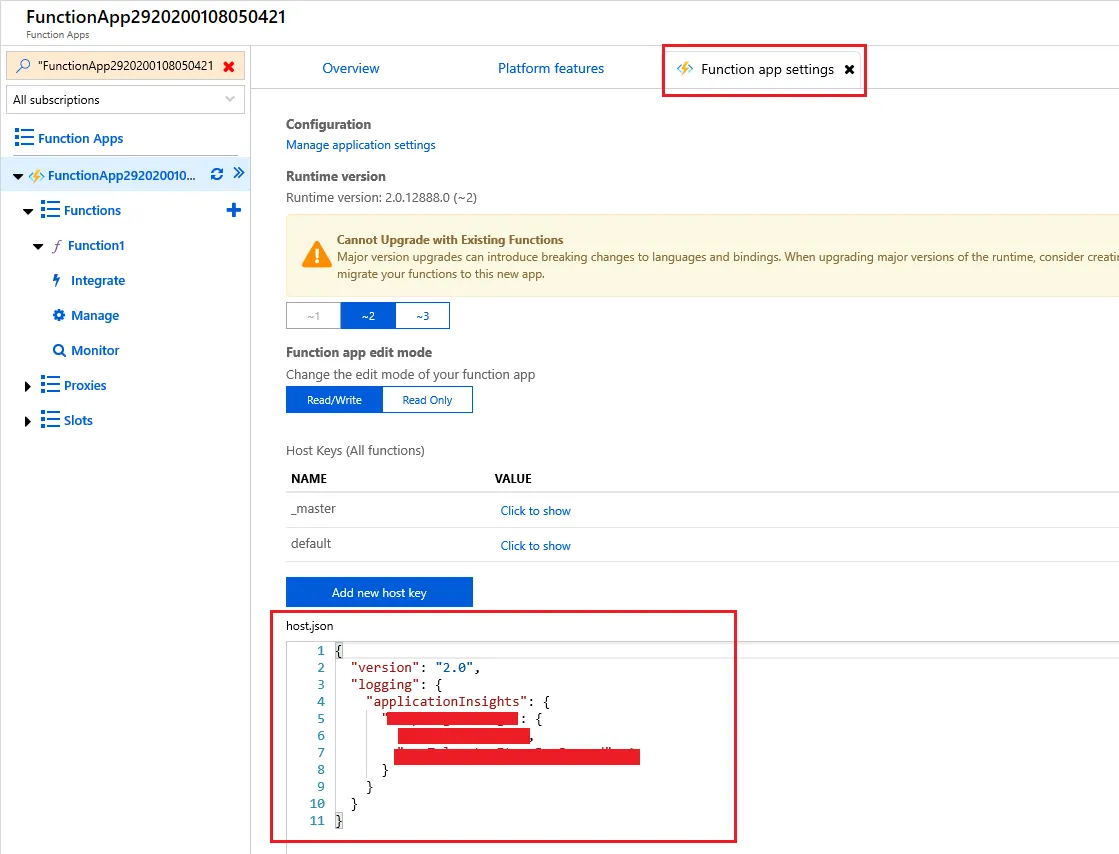The height and width of the screenshot is (854, 1119).
Task: Open Slots in sidebar
Action: click(x=78, y=420)
